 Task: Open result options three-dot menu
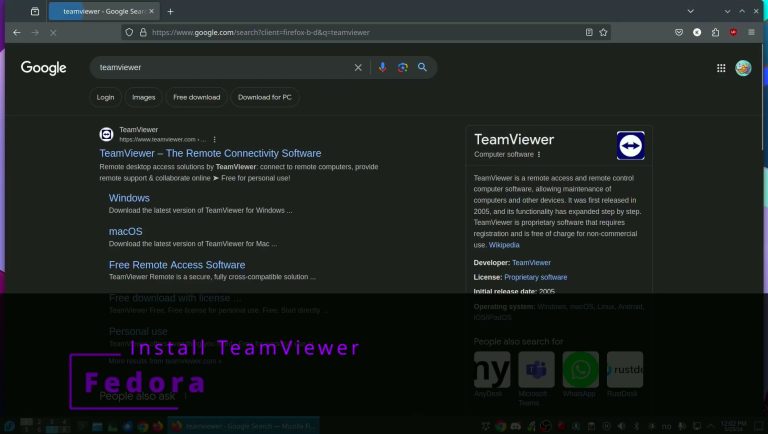coord(215,140)
